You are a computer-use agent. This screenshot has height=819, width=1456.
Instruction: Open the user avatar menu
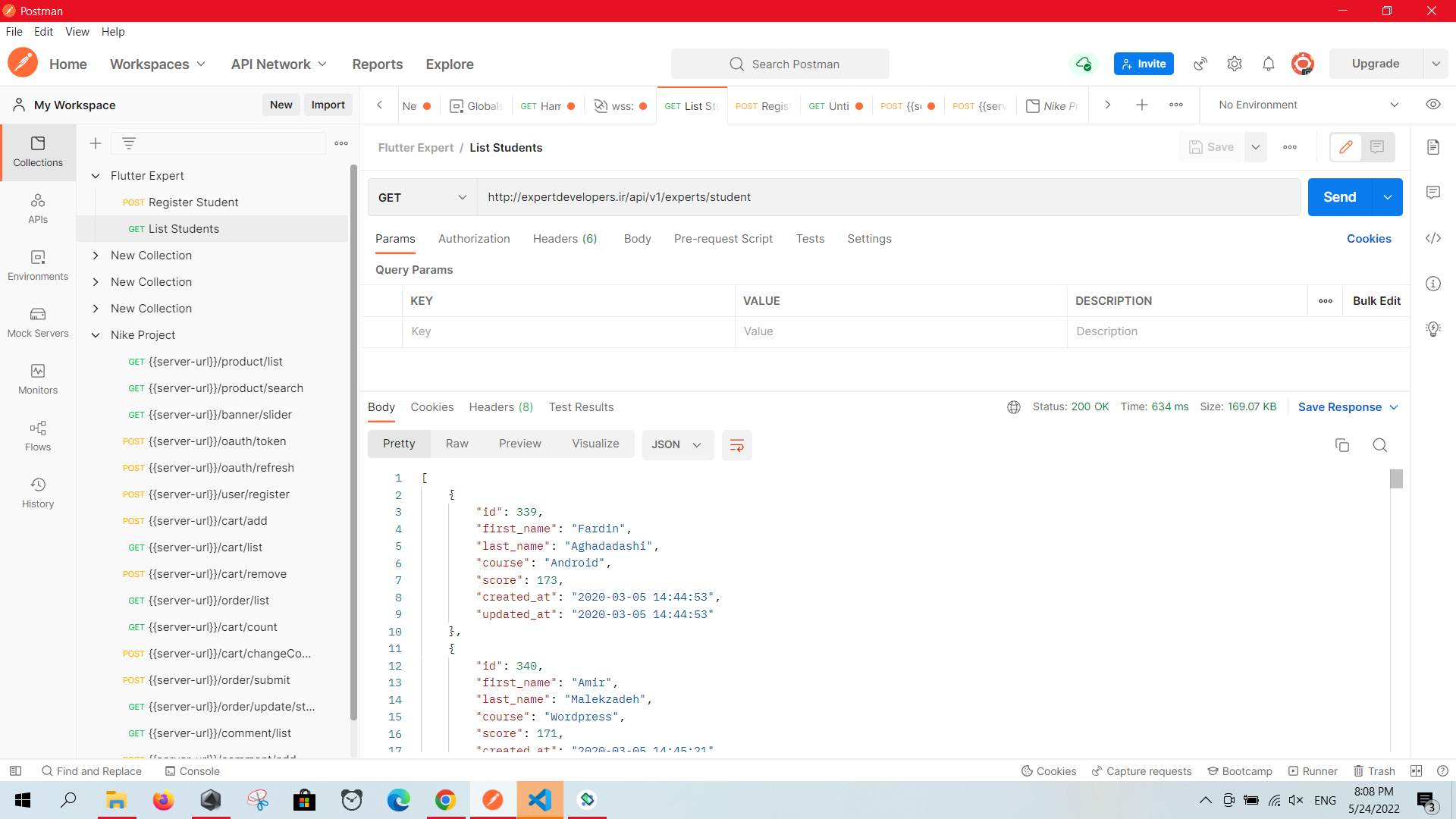coord(1303,64)
